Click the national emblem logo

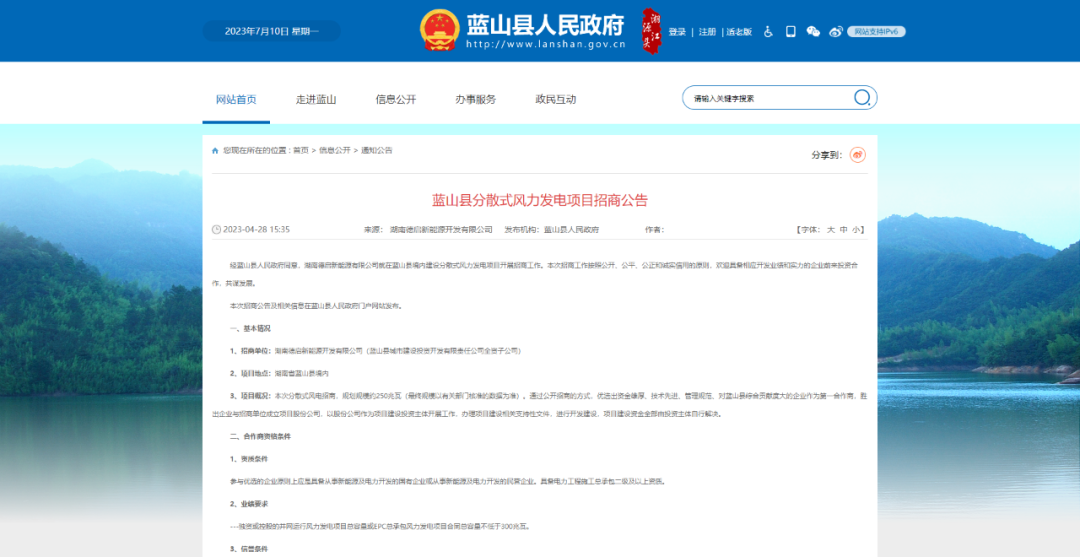pyautogui.click(x=437, y=30)
